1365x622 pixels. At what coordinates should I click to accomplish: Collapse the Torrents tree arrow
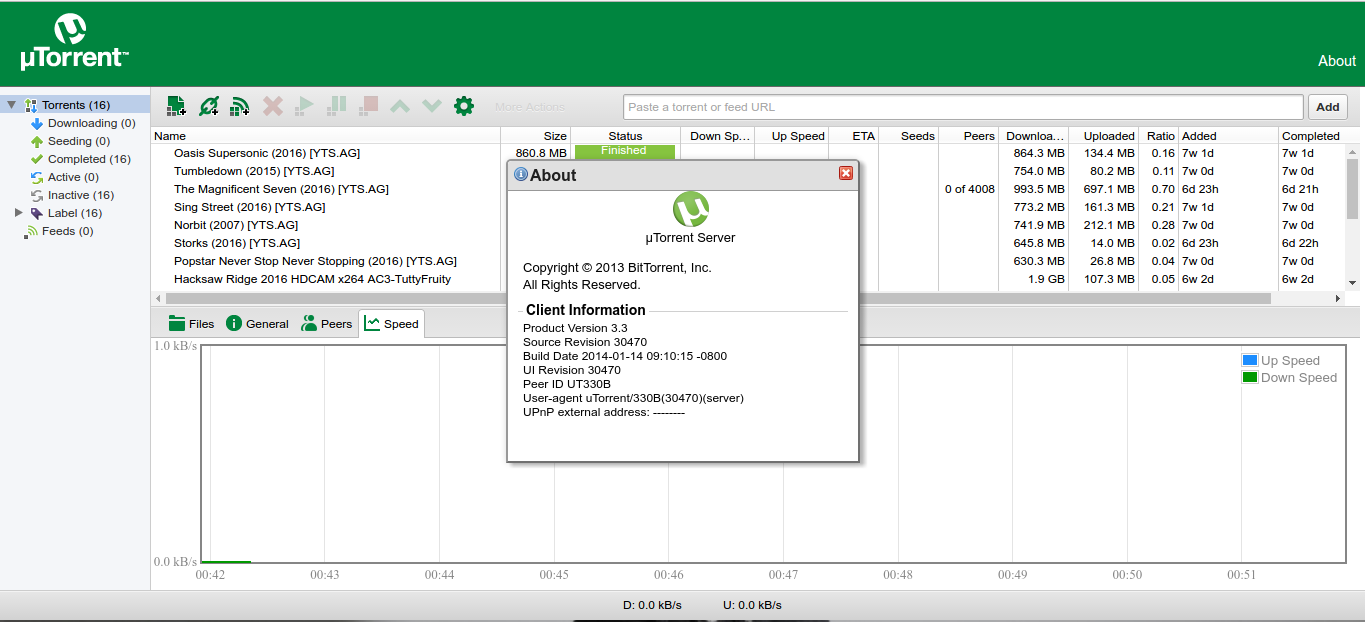[x=12, y=105]
